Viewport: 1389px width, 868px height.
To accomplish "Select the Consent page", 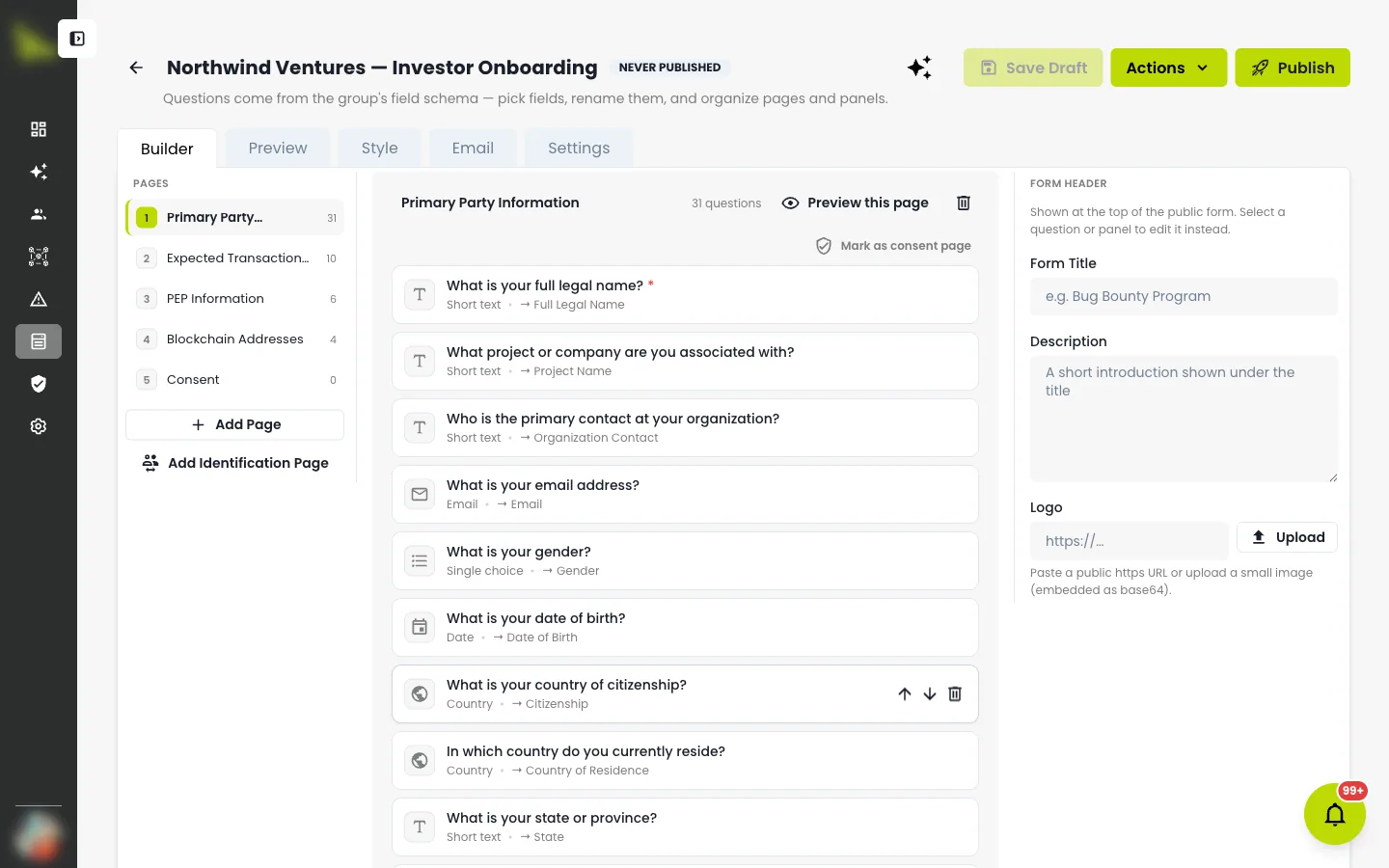I will pyautogui.click(x=235, y=380).
